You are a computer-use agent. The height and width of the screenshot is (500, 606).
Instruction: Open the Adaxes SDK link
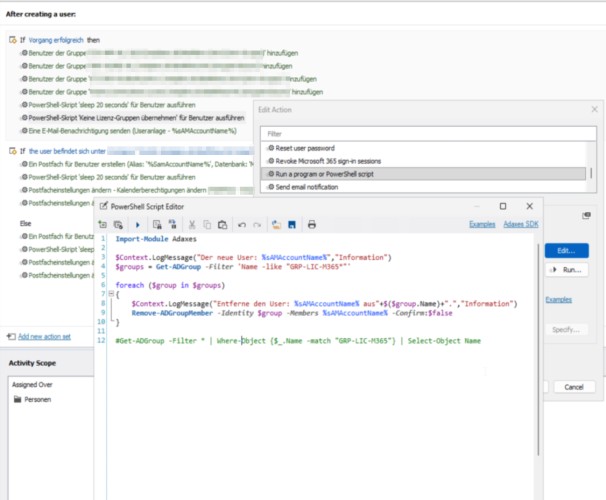[x=521, y=224]
